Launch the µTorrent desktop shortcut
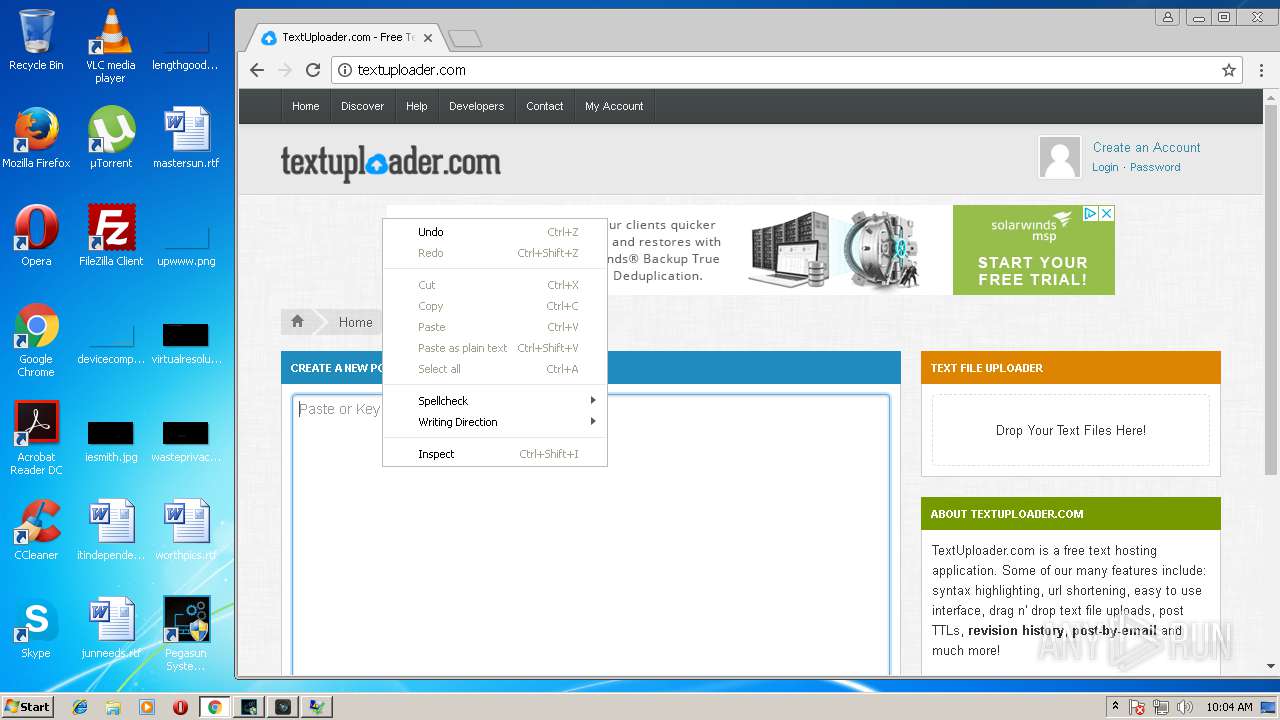Screen dimensions: 1280x720 [110, 138]
